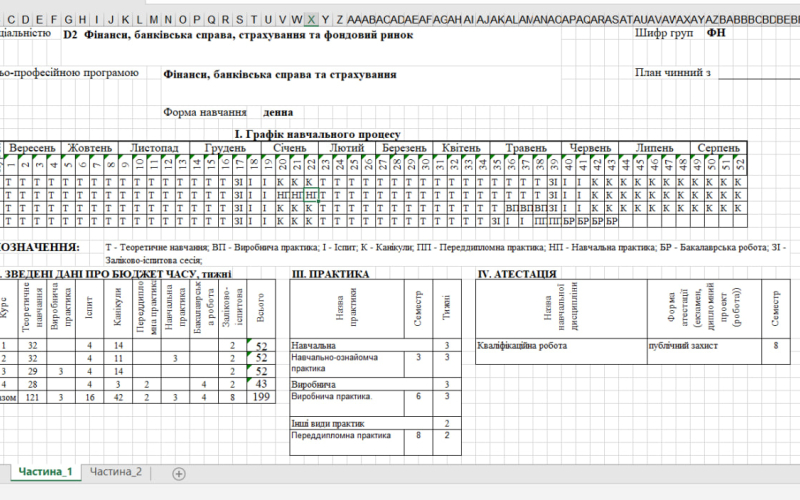Select the Всього value '43' for course 4

click(261, 384)
